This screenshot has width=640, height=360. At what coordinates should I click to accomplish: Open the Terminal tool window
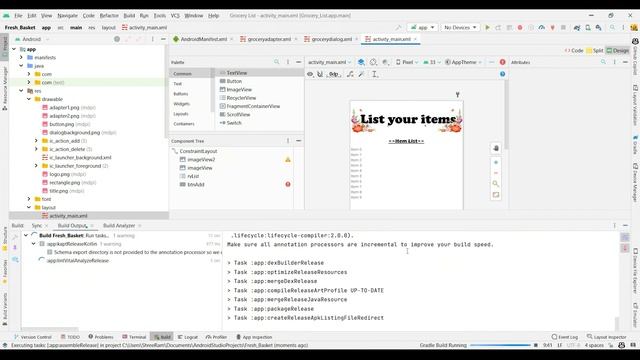coord(134,337)
